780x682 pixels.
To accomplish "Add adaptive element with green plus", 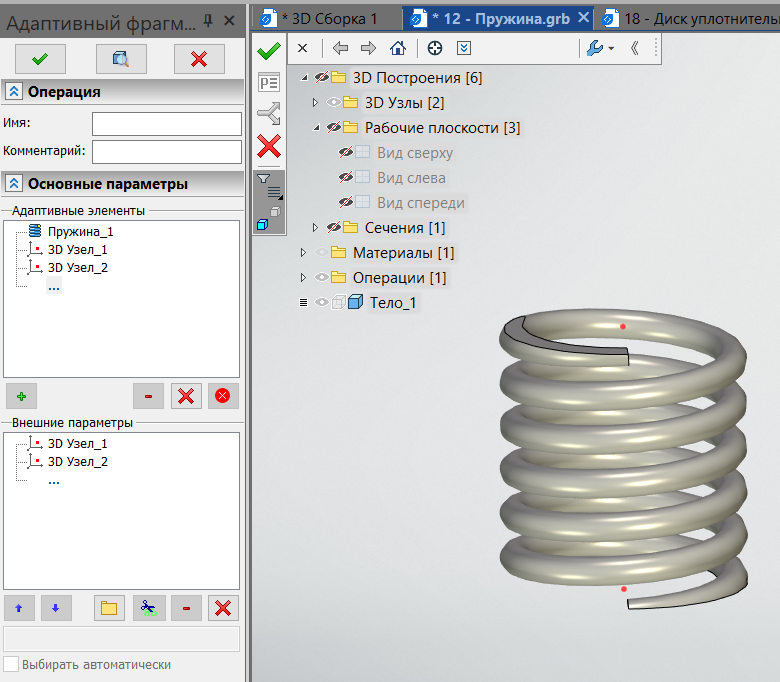I will click(x=21, y=396).
